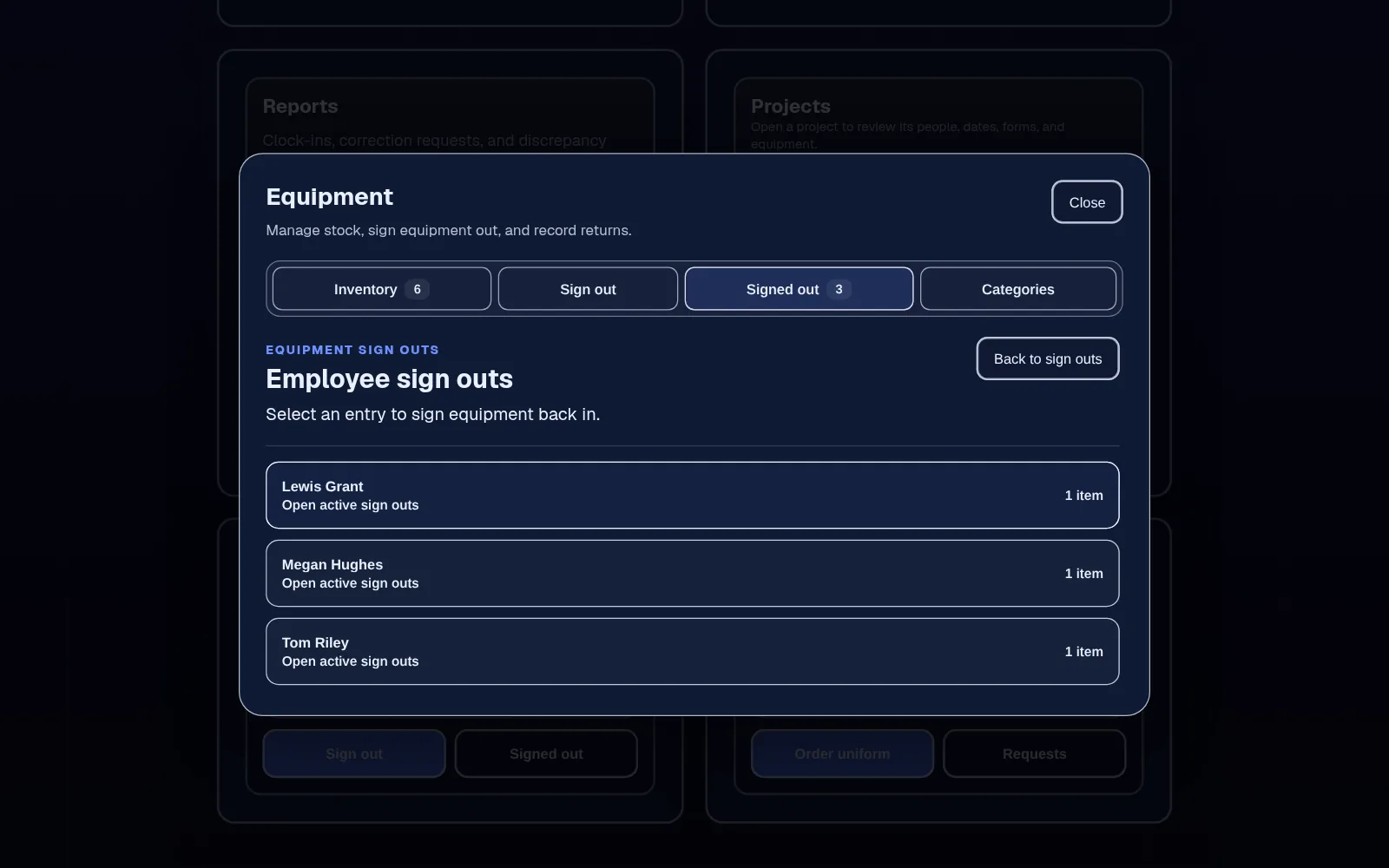Click the Employee sign outs heading
The image size is (1389, 868).
[x=389, y=379]
